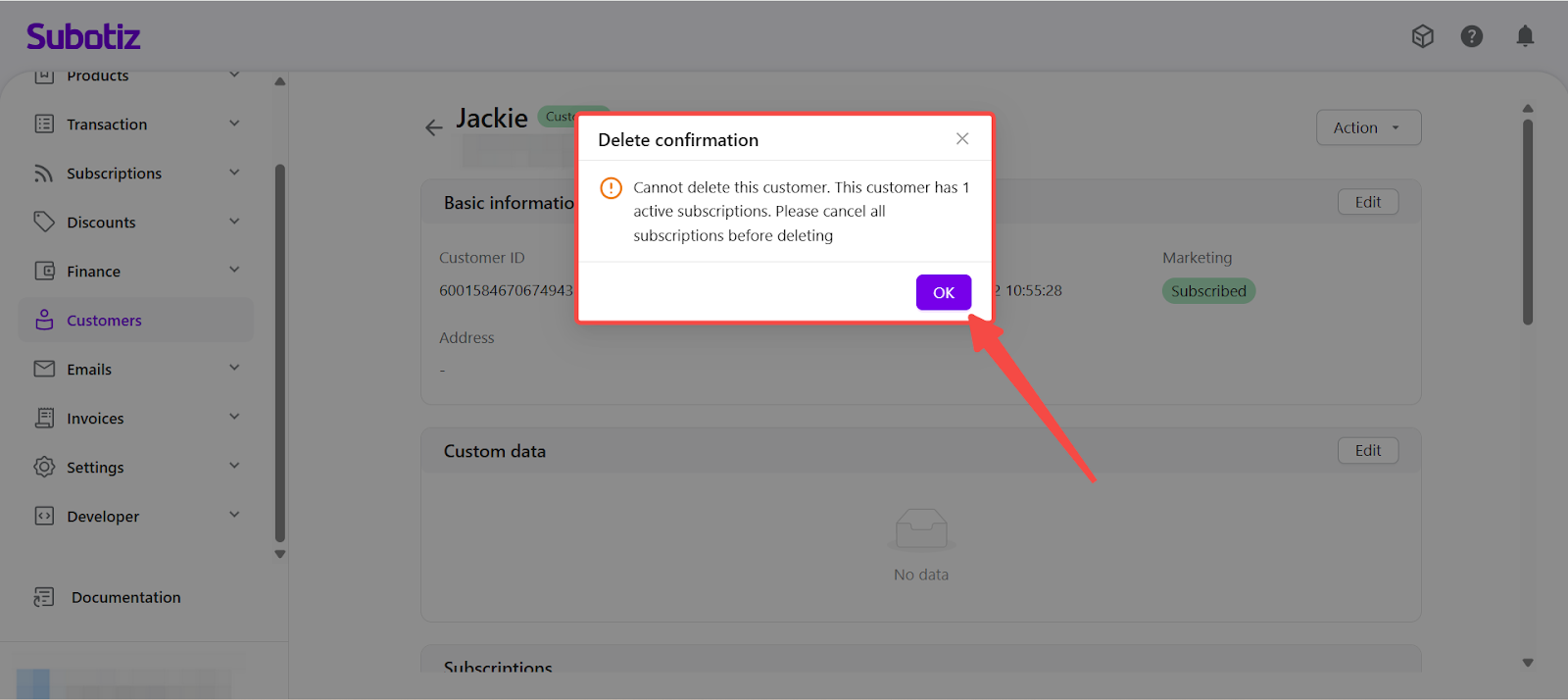Open the help question mark icon
The height and width of the screenshot is (700, 1568).
click(x=1471, y=36)
